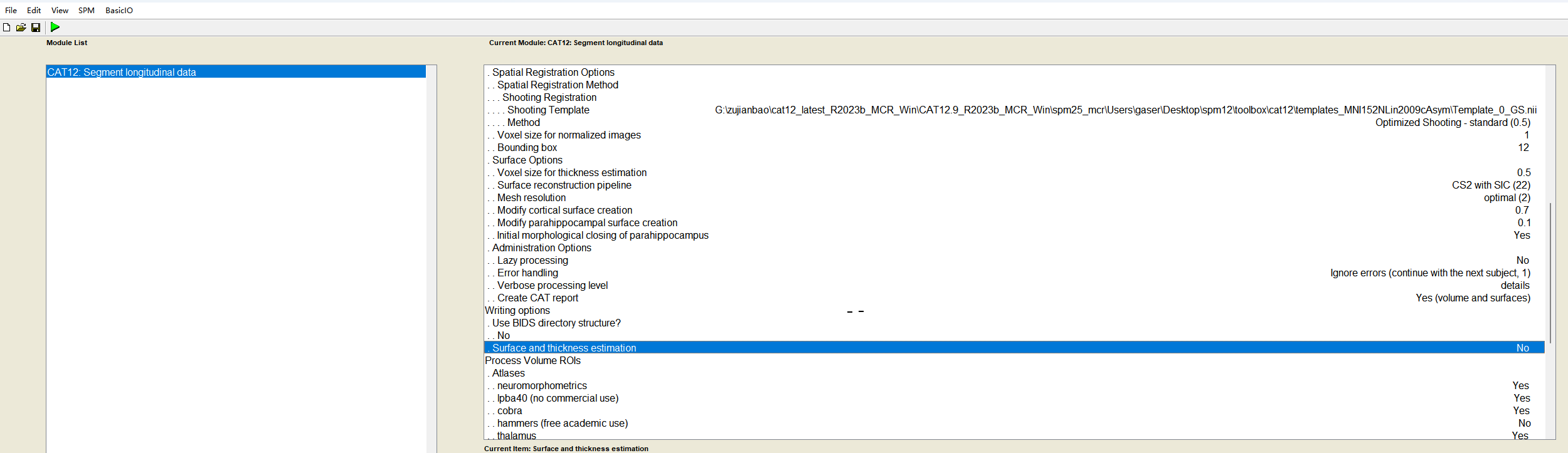Click the Save Batch floppy icon

[x=36, y=28]
